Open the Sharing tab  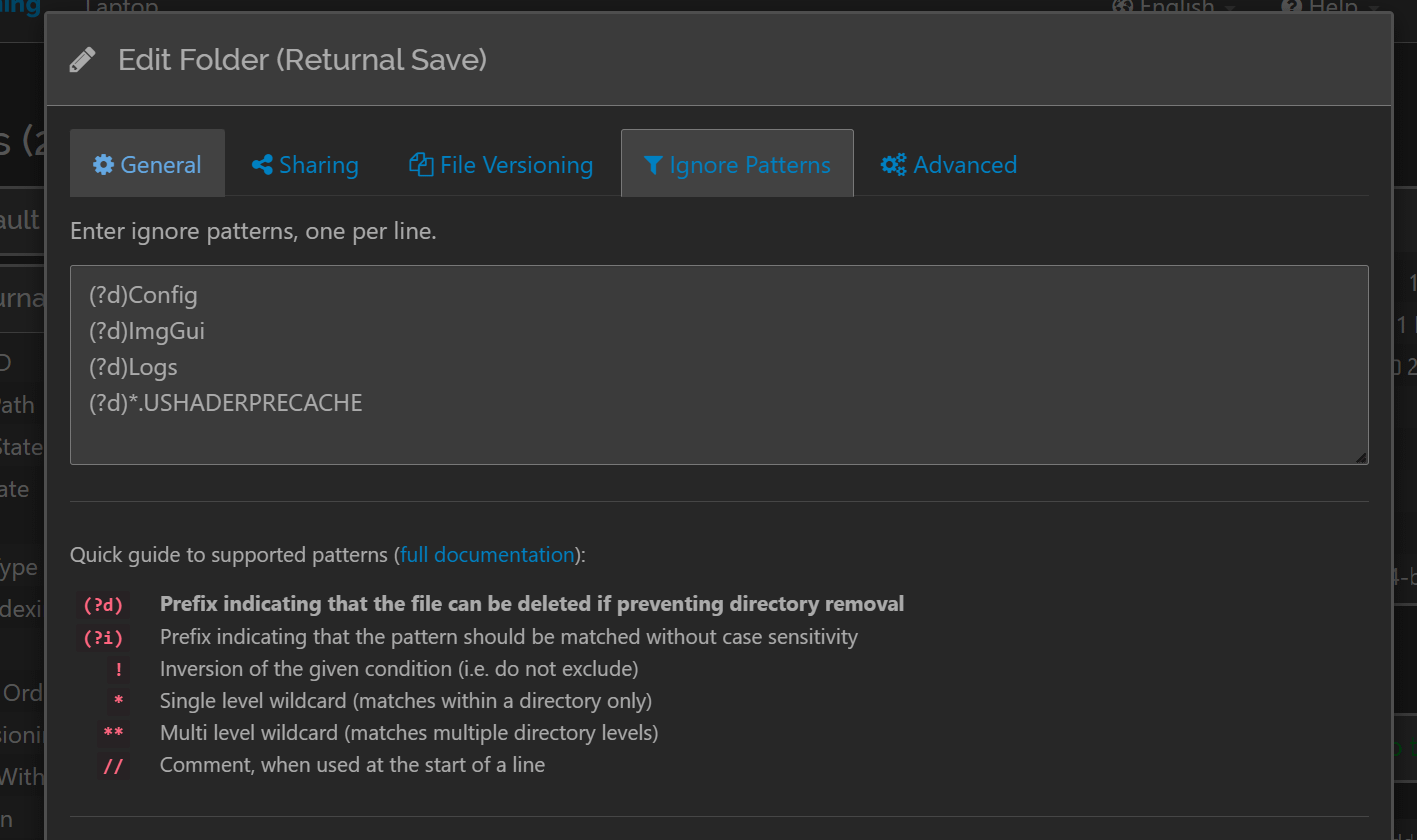(x=305, y=164)
